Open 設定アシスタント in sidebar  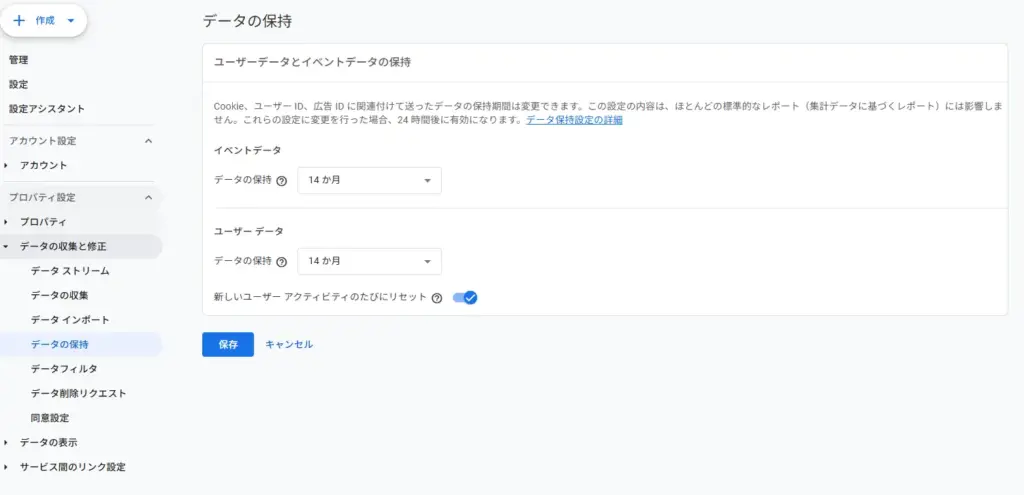(47, 108)
